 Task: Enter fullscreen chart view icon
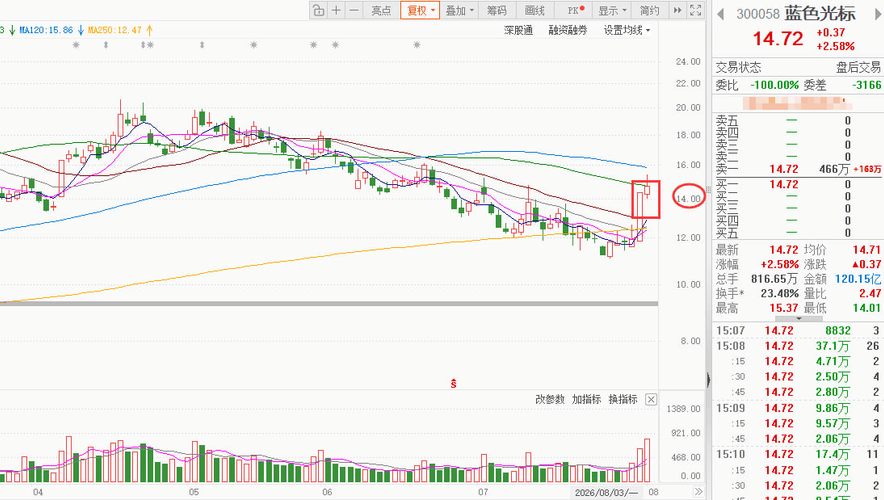pos(696,10)
